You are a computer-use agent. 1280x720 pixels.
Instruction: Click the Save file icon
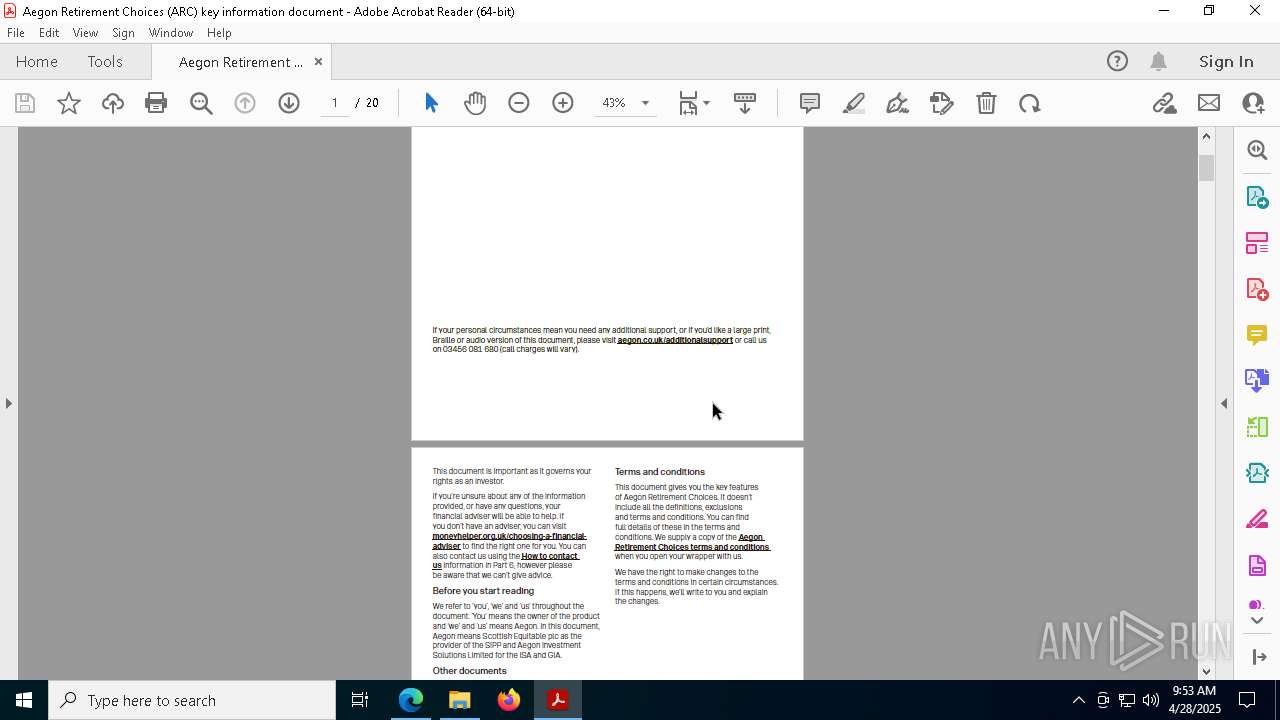pos(25,103)
